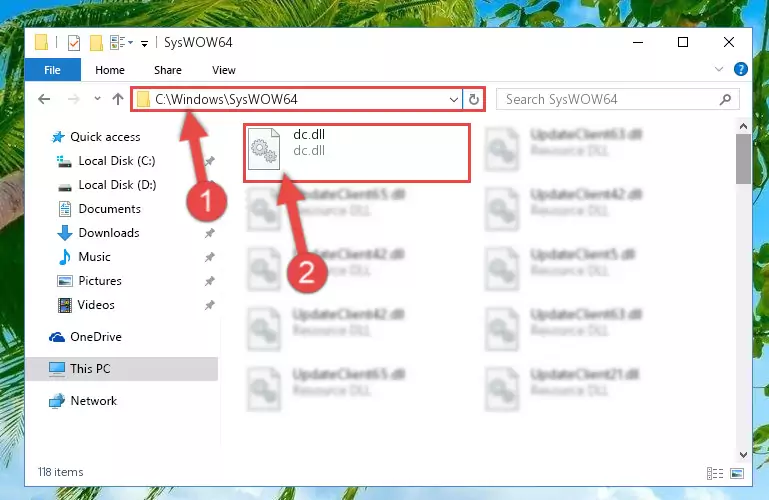Select the dc.dll file icon
Screen dimensions: 769x500
264,149
